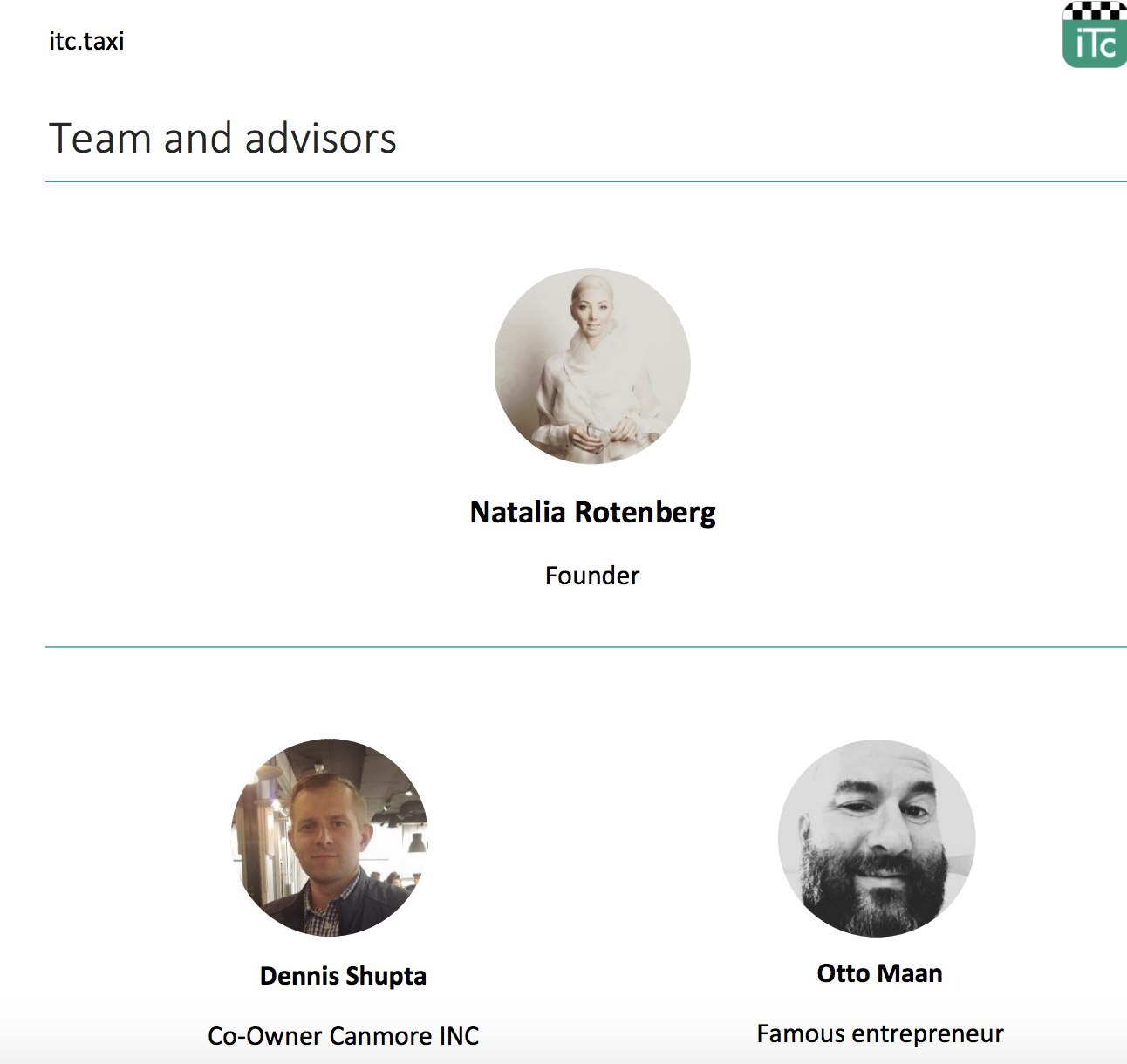Image resolution: width=1127 pixels, height=1064 pixels.
Task: Click the Founder title text
Action: [x=592, y=576]
